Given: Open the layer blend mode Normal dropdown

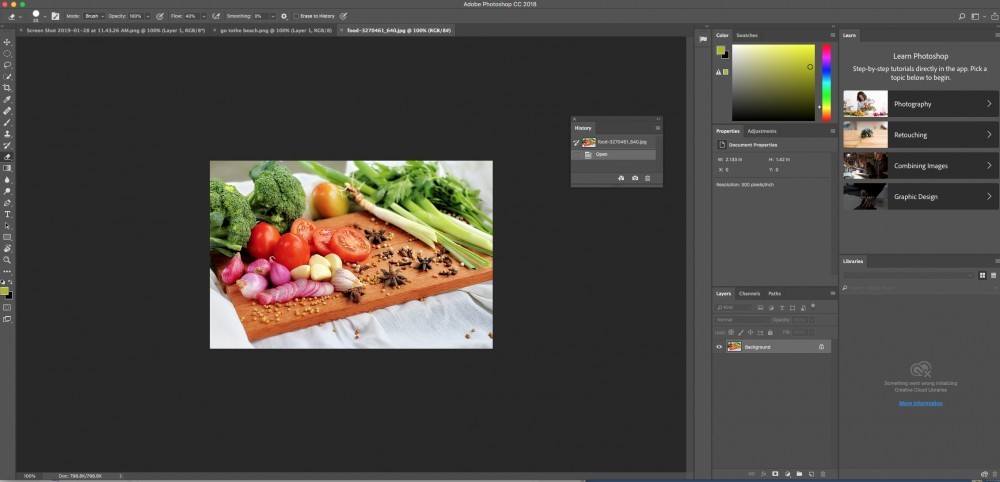Looking at the screenshot, I should pos(742,319).
